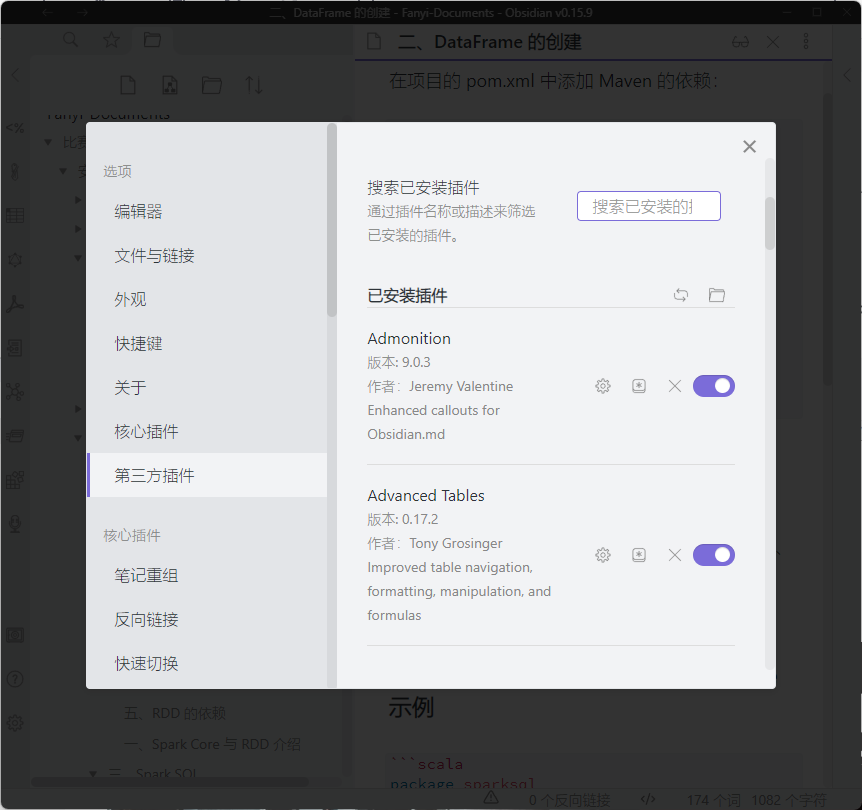Open starred notes star icon
The height and width of the screenshot is (810, 862).
[112, 40]
